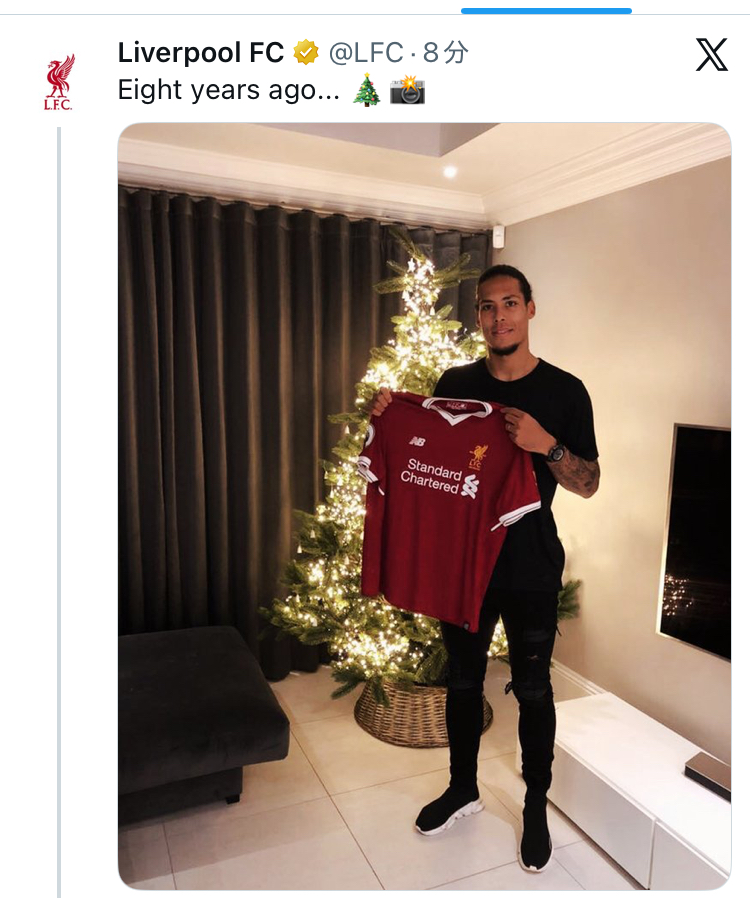Click the gold verified badge
The image size is (750, 898).
tap(305, 52)
